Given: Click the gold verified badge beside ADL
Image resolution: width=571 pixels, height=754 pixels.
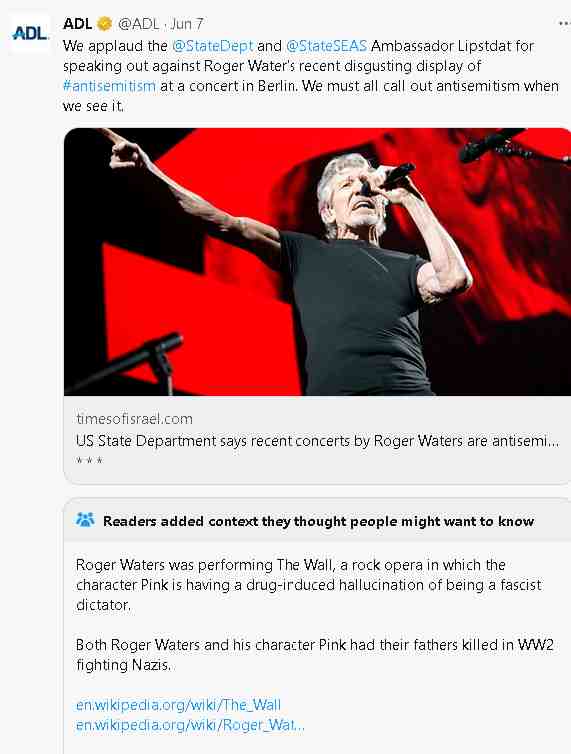Looking at the screenshot, I should [104, 24].
